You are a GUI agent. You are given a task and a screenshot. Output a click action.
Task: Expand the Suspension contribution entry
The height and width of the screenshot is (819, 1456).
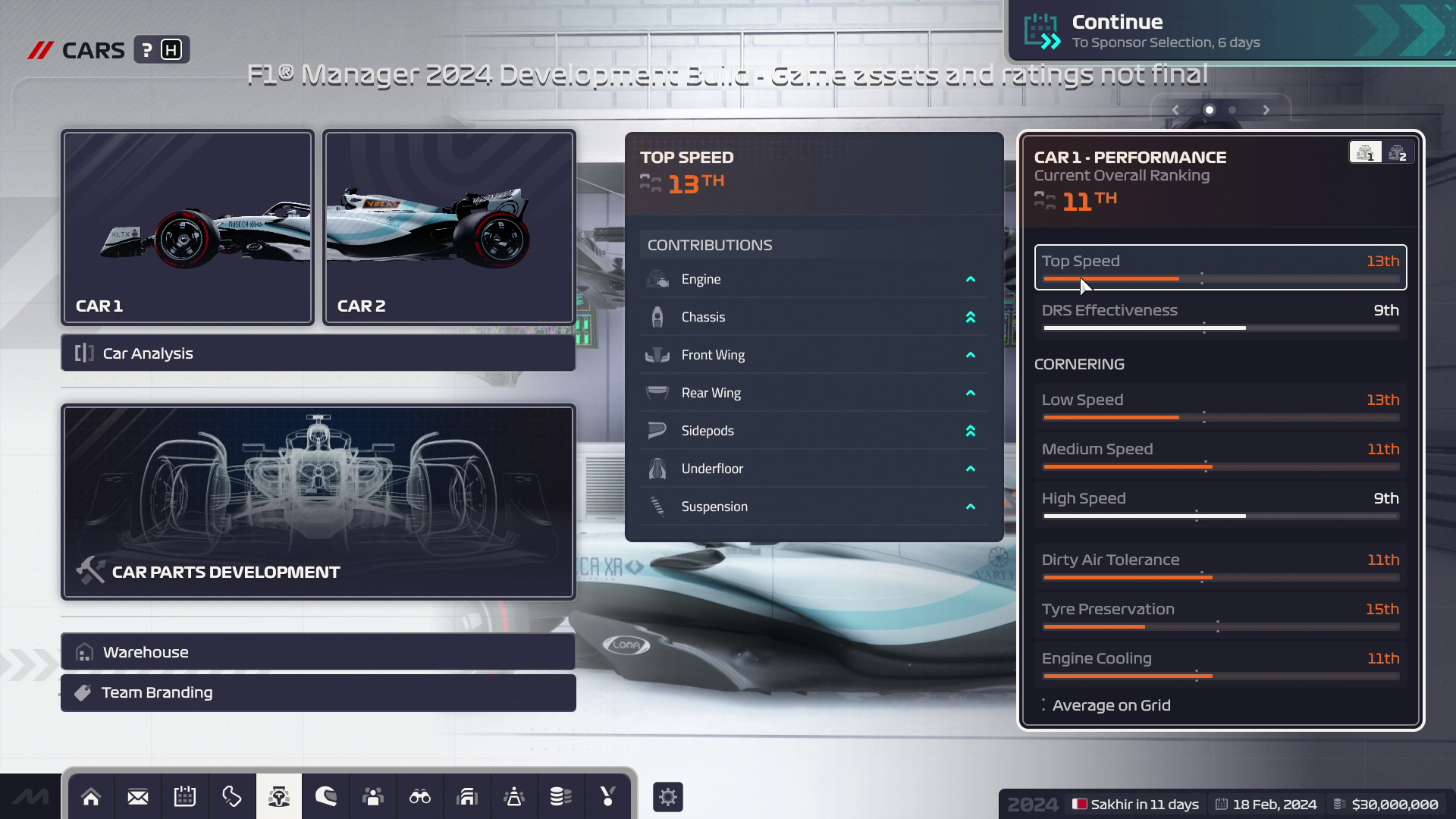971,506
